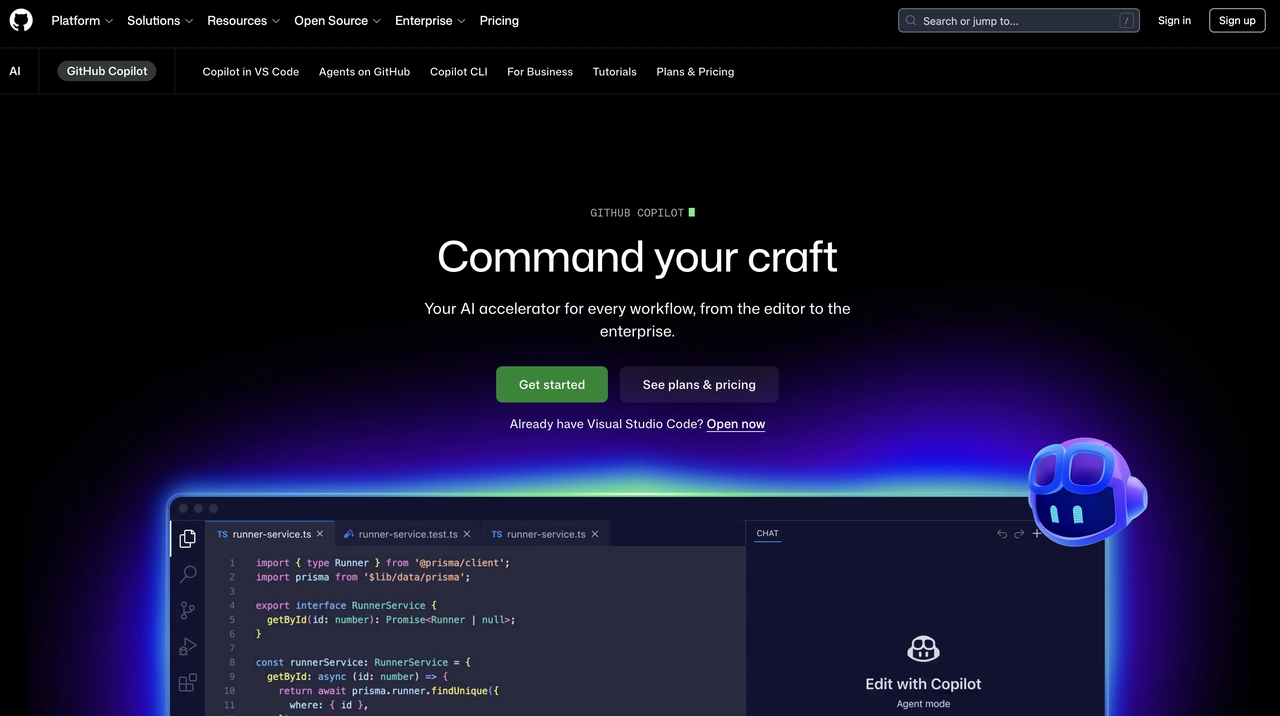Click code line export interface RunnerService
1280x716 pixels.
(x=346, y=605)
